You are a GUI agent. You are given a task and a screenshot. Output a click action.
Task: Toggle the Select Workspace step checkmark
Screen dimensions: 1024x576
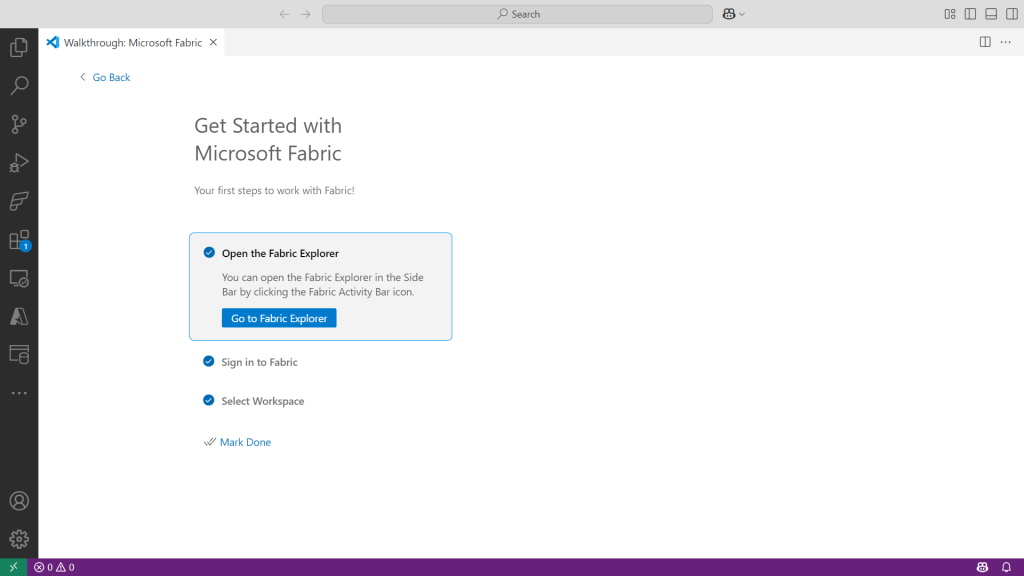(208, 400)
